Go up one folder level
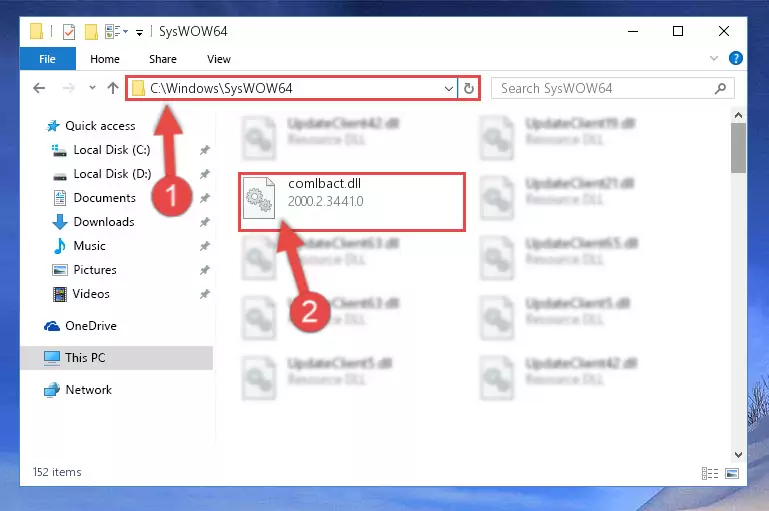This screenshot has height=511, width=769. [113, 88]
